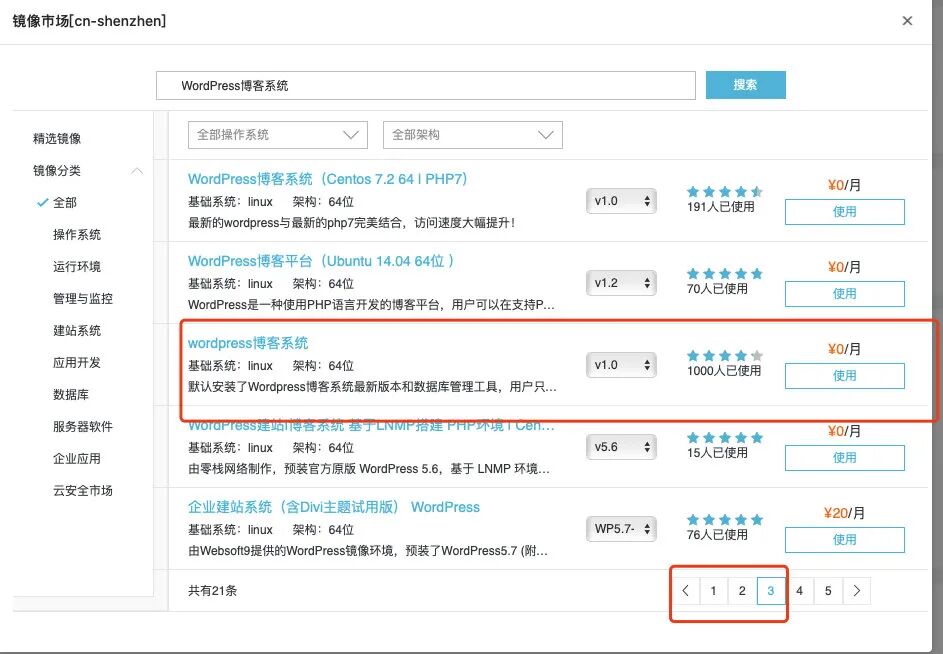Open the WP5.7- version dropdown
The image size is (943, 654).
[621, 529]
